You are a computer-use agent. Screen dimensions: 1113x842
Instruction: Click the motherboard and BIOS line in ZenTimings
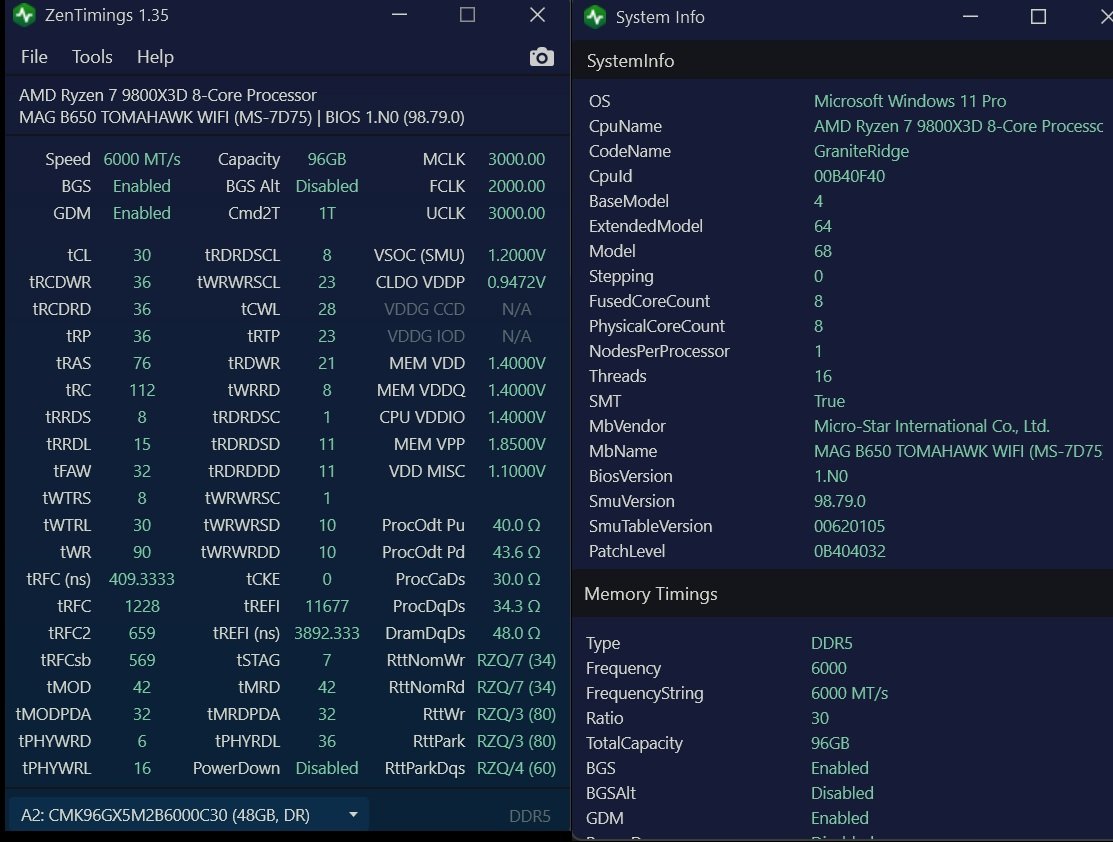241,117
